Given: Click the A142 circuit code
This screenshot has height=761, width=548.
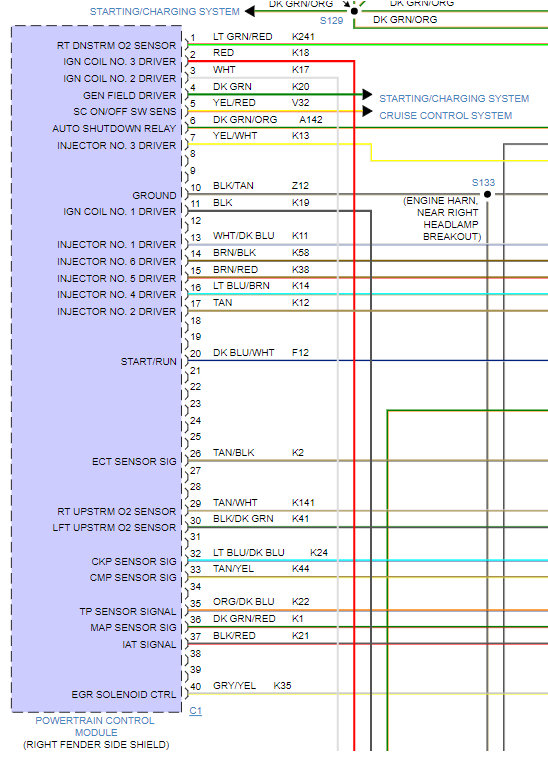Looking at the screenshot, I should coord(311,119).
